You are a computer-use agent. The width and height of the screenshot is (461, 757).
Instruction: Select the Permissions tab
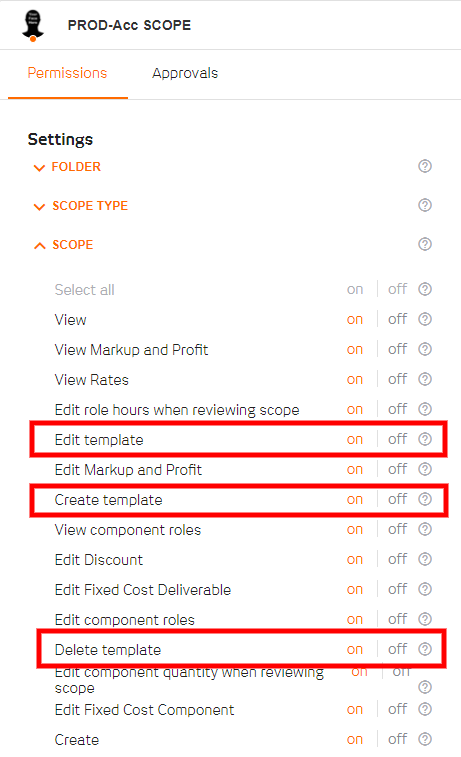point(68,73)
